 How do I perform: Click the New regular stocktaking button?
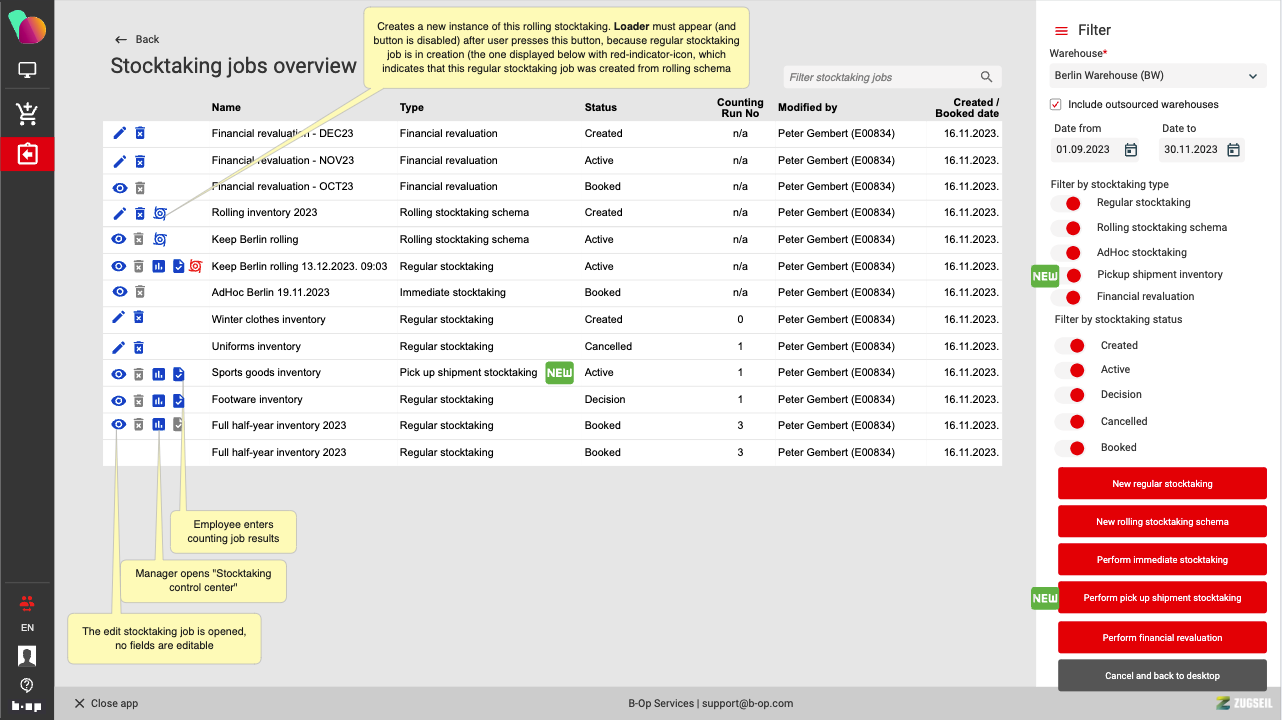pos(1162,484)
